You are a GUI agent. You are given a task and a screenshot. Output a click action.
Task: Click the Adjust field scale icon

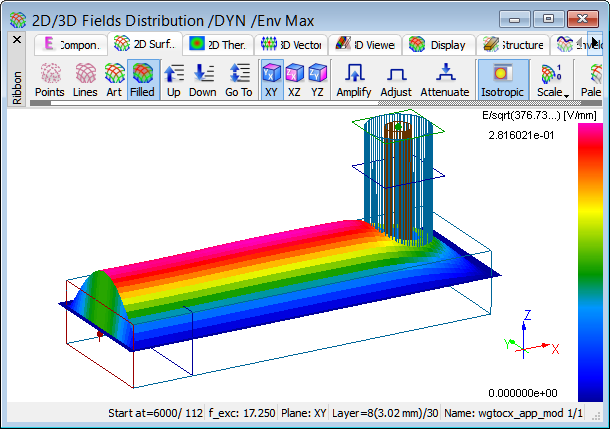tap(396, 79)
